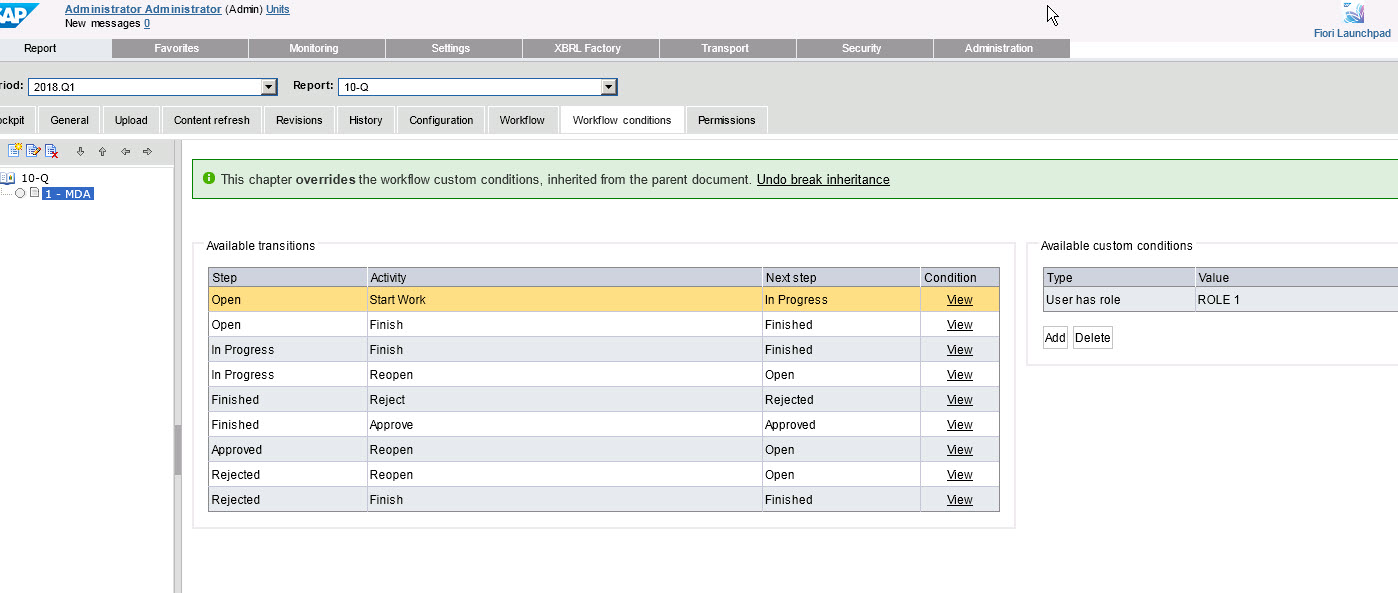View condition for Finished Reject transition
Image resolution: width=1398 pixels, height=593 pixels.
tap(960, 400)
